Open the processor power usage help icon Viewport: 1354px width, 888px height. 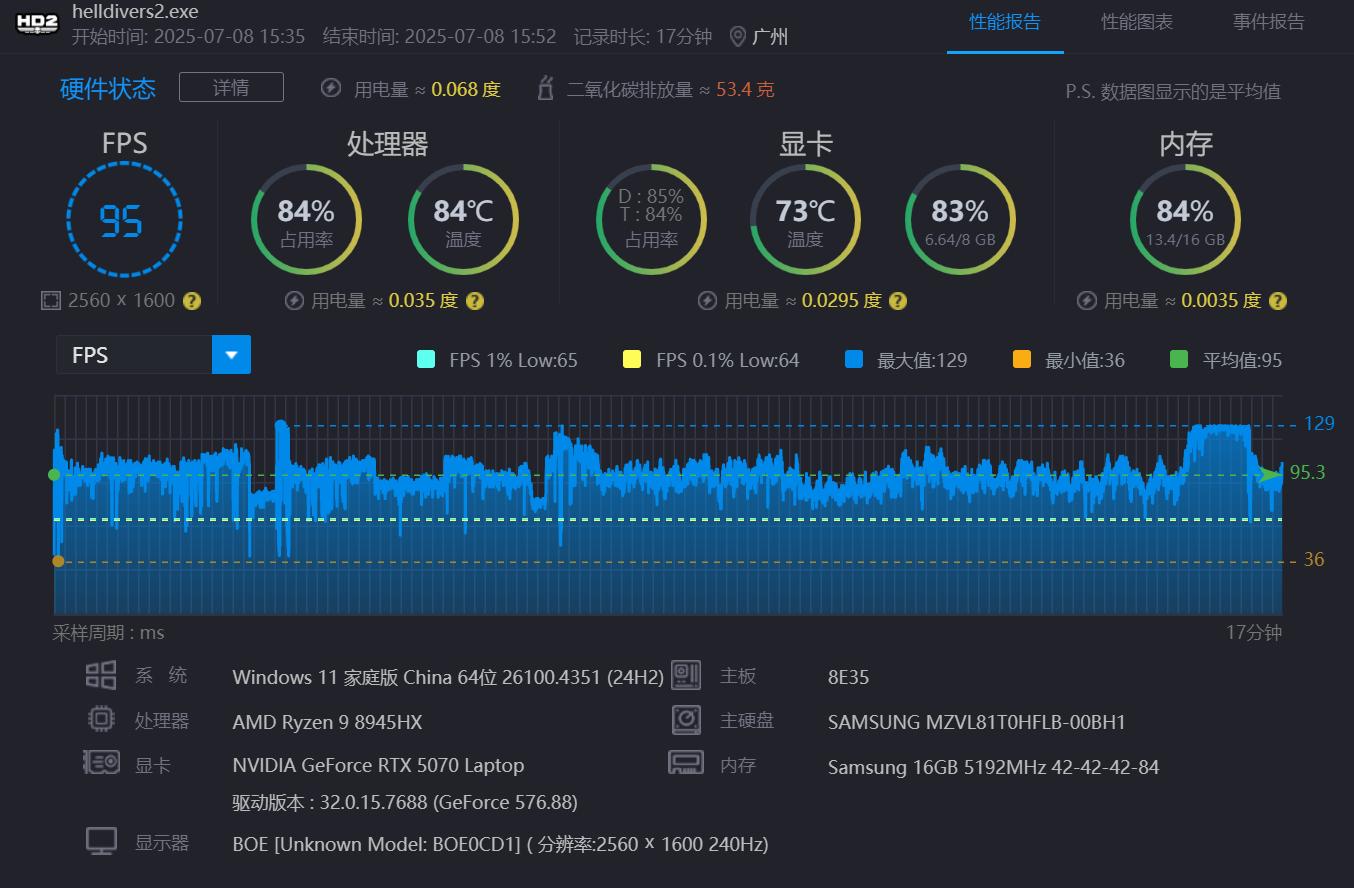tap(475, 301)
